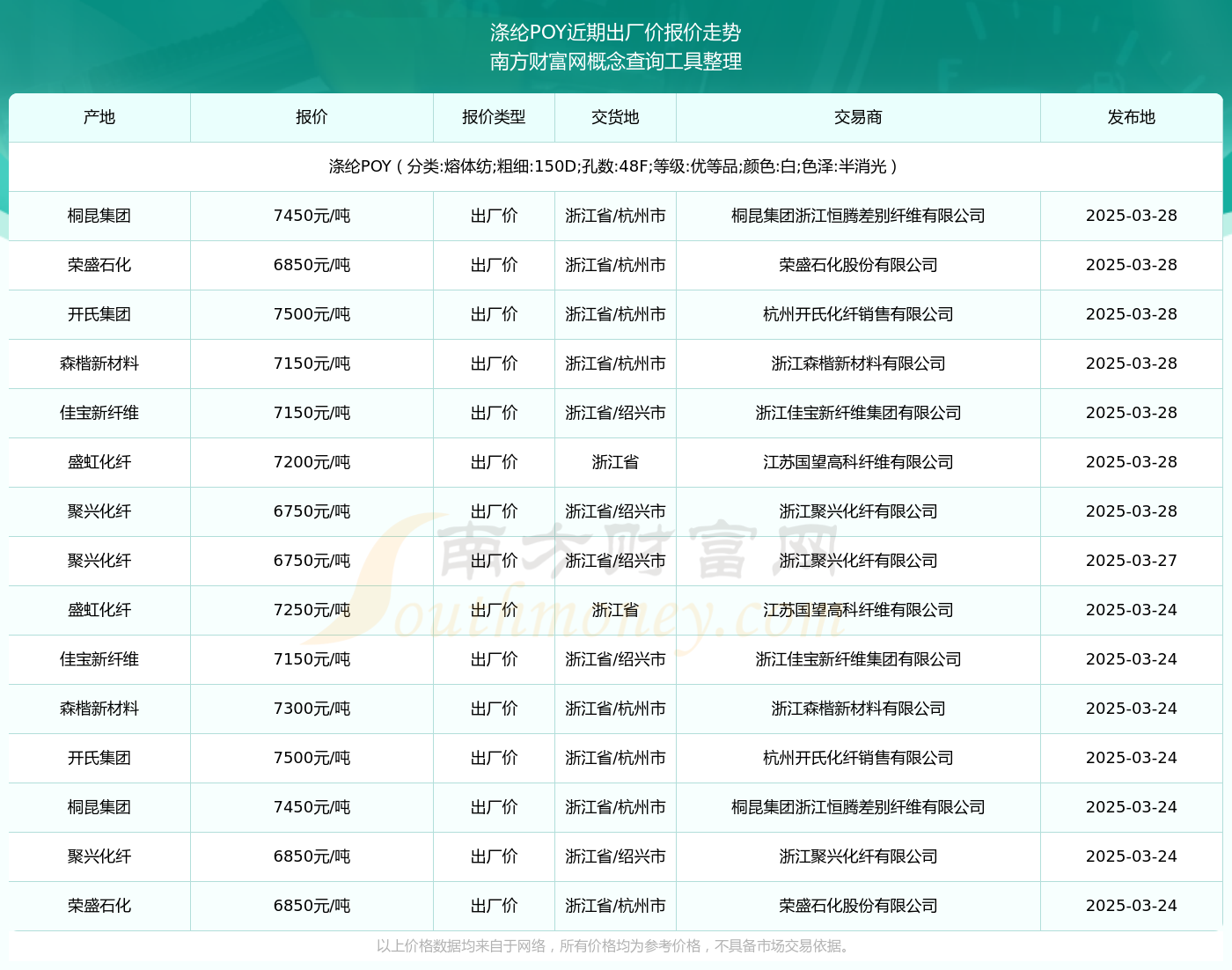The width and height of the screenshot is (1232, 970).
Task: Click the 报价类型 column header
Action: point(494,117)
